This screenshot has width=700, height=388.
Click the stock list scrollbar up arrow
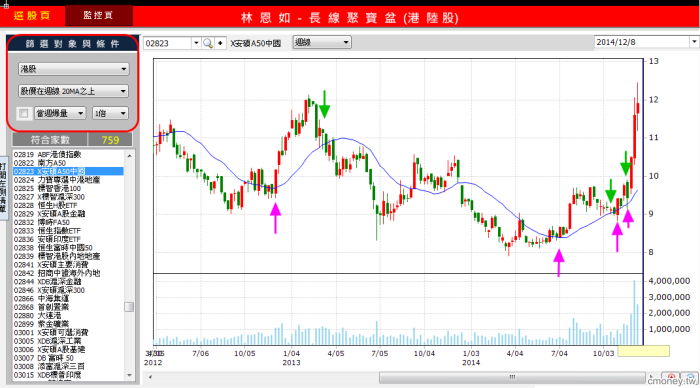click(x=129, y=156)
